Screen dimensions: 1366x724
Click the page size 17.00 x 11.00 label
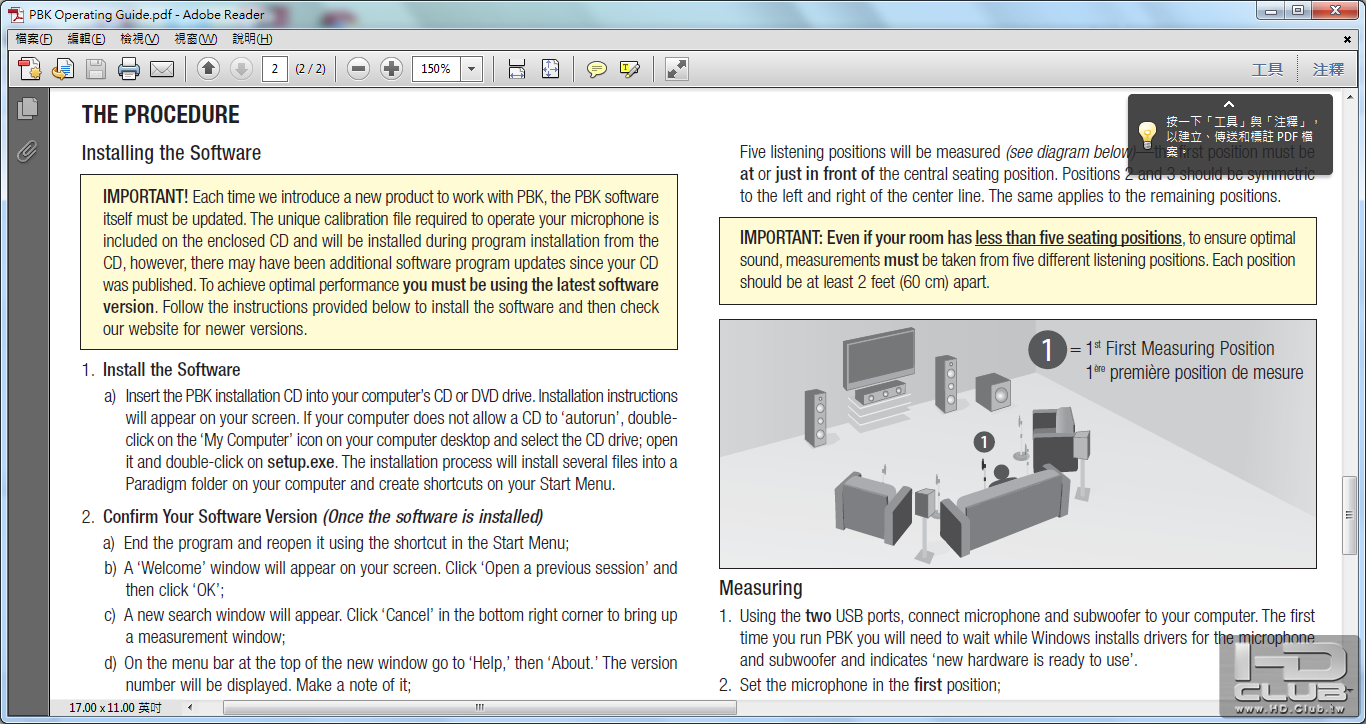point(115,707)
